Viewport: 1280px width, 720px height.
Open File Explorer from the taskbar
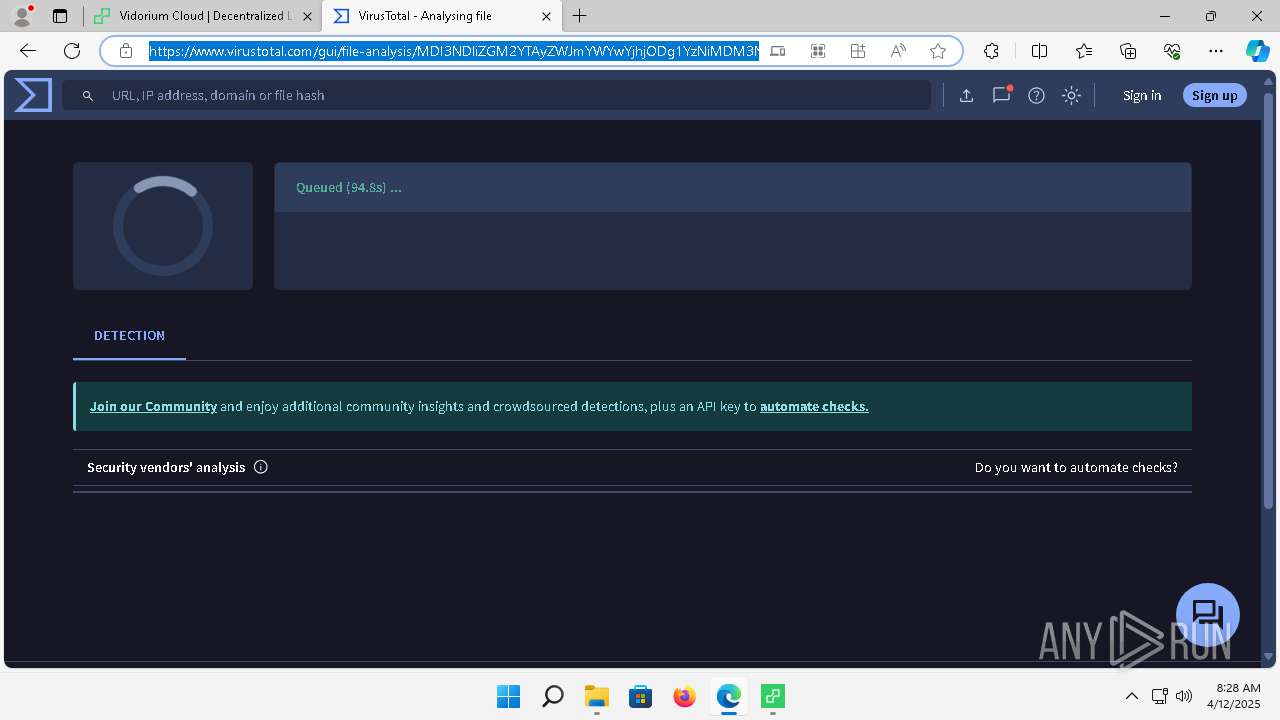click(x=597, y=696)
